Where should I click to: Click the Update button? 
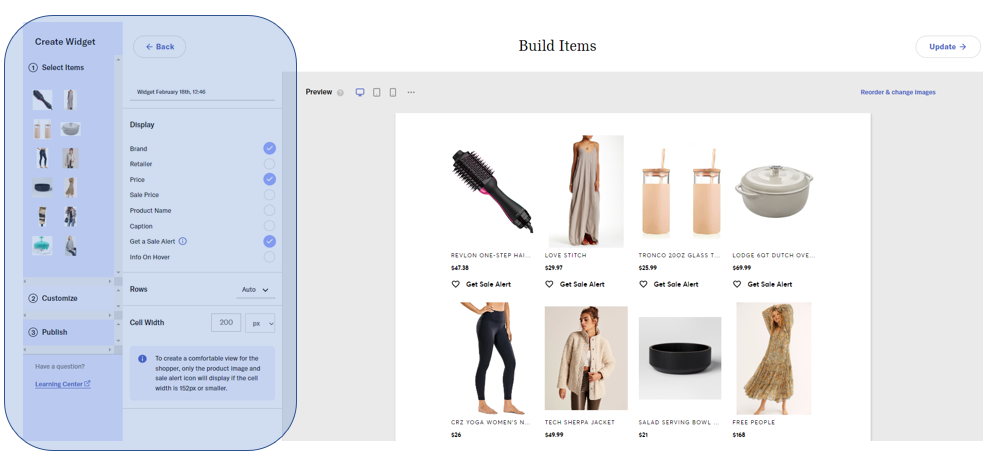[947, 47]
